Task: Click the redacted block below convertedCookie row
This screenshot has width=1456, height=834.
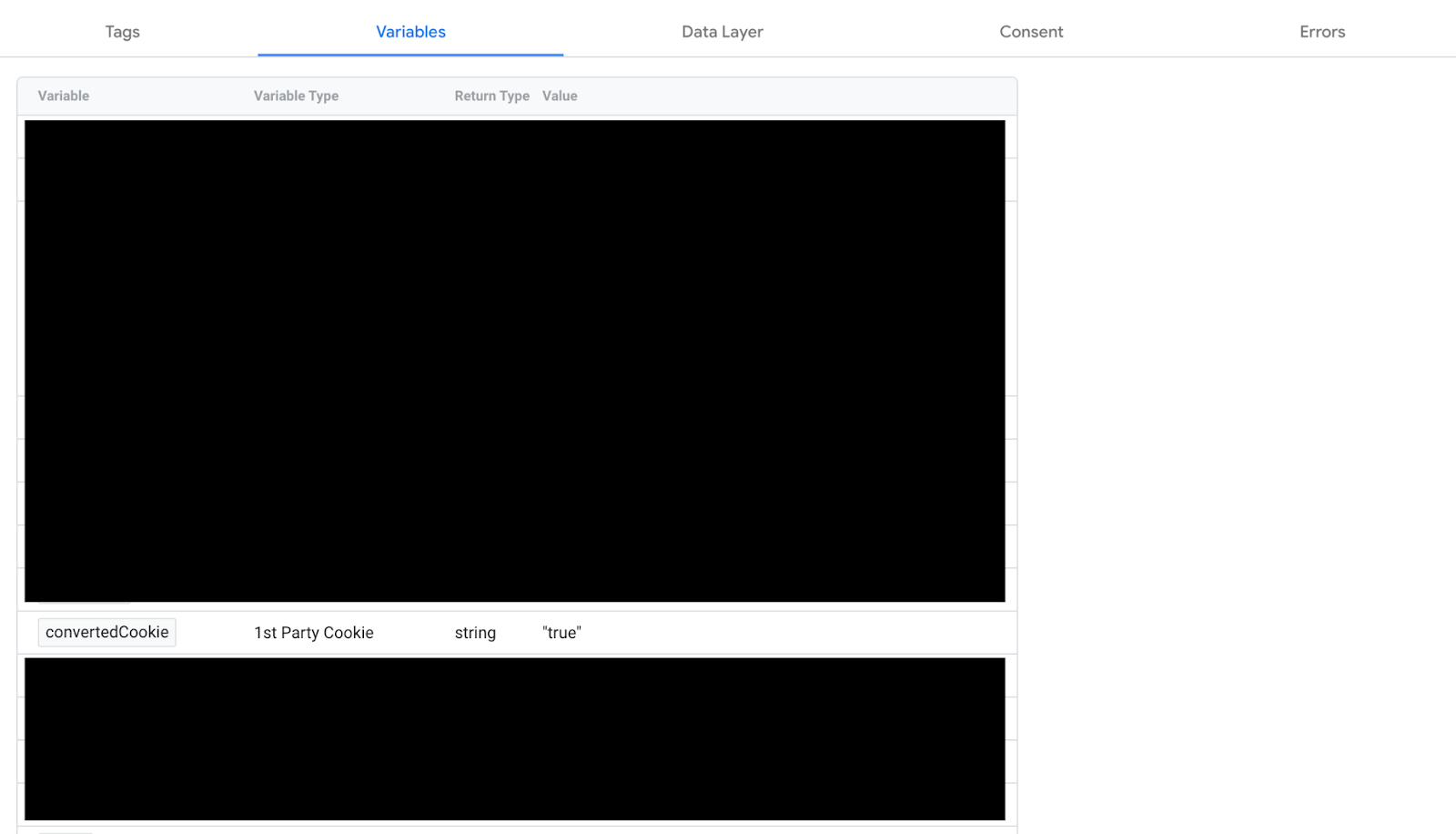Action: tap(514, 738)
